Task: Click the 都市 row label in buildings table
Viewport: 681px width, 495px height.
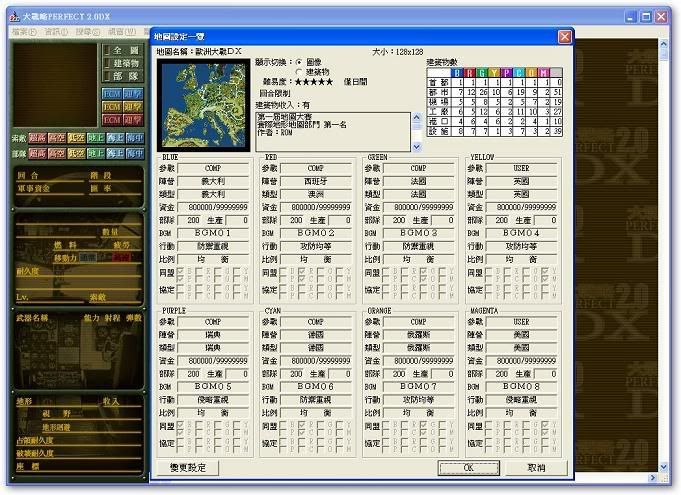Action: coord(439,92)
